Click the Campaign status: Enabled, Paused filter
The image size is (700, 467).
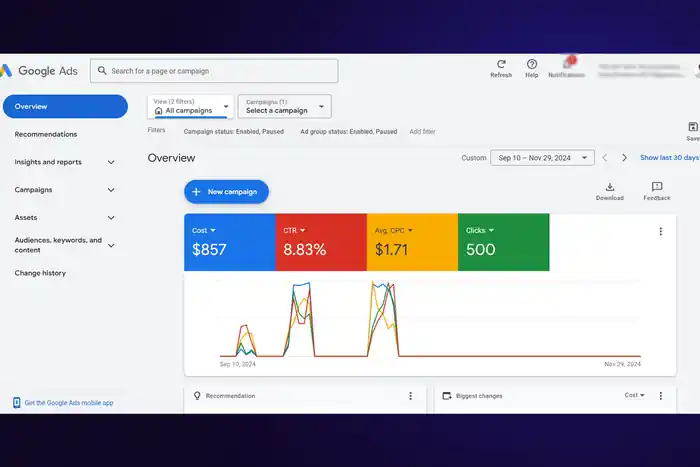234,132
